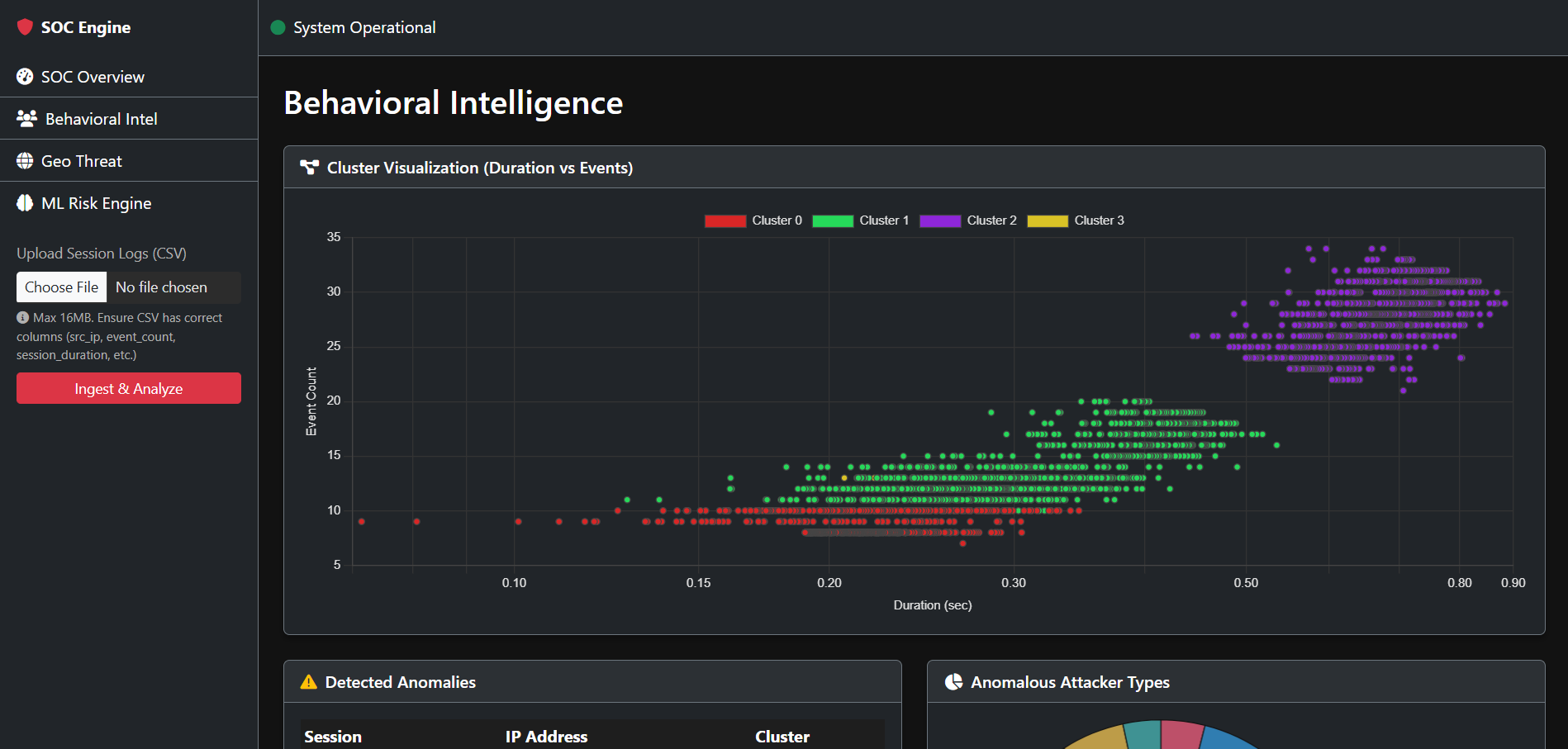Screen dimensions: 1568x749
Task: Click the Choose File button
Action: click(62, 287)
